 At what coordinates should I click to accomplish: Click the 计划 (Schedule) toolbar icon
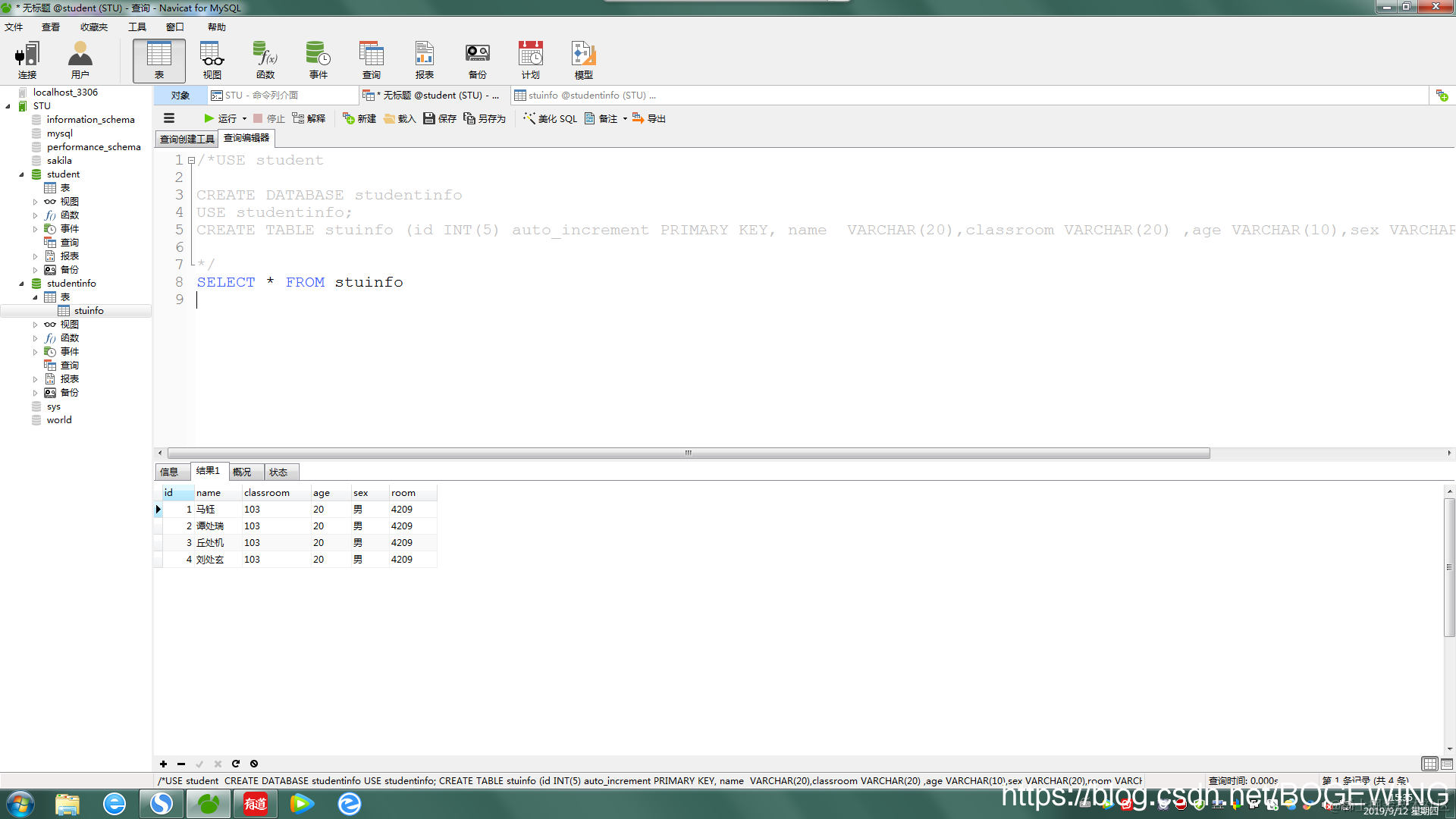530,60
